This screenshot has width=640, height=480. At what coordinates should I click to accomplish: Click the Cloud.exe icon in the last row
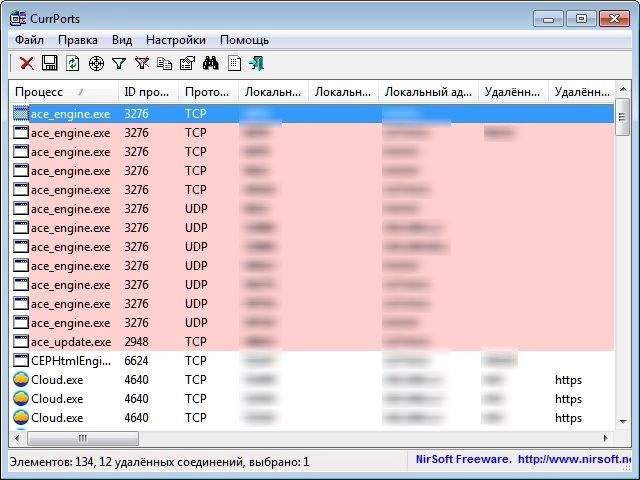pos(21,417)
